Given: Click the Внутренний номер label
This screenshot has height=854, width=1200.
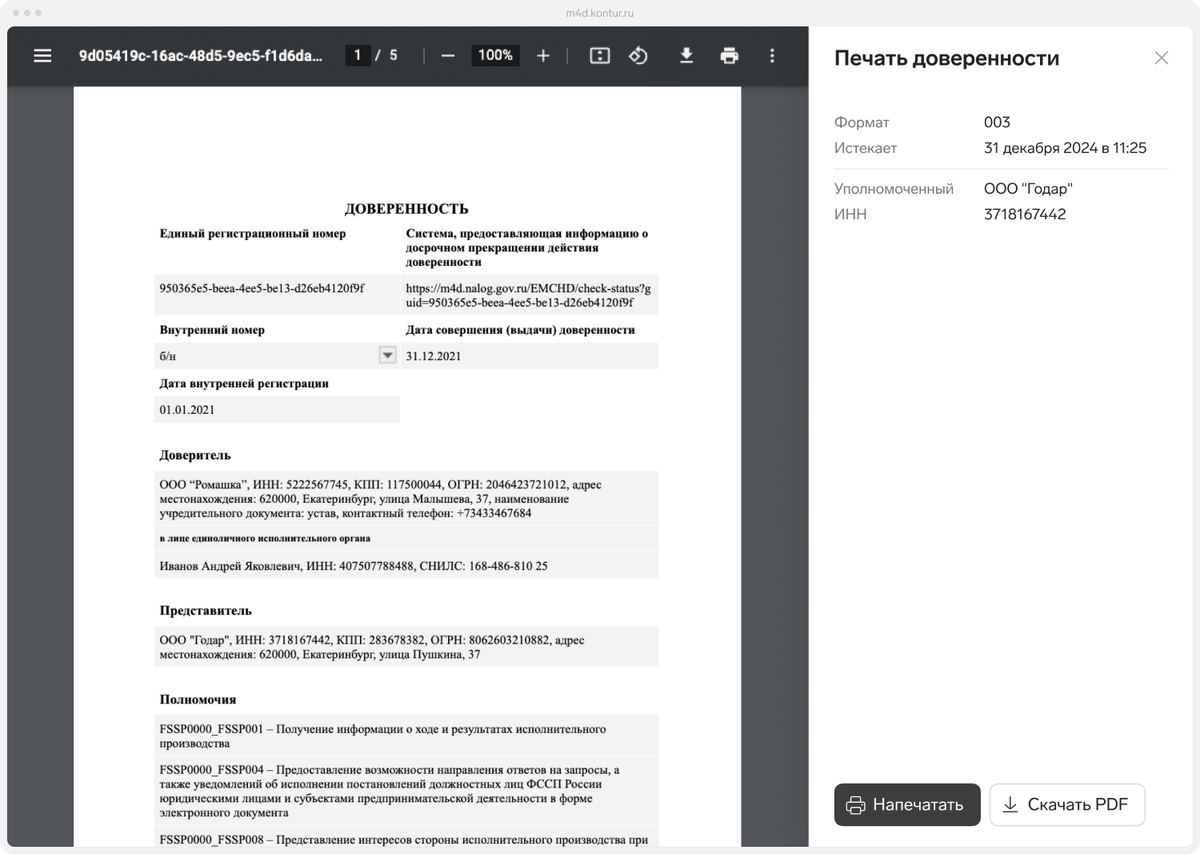Looking at the screenshot, I should [212, 329].
